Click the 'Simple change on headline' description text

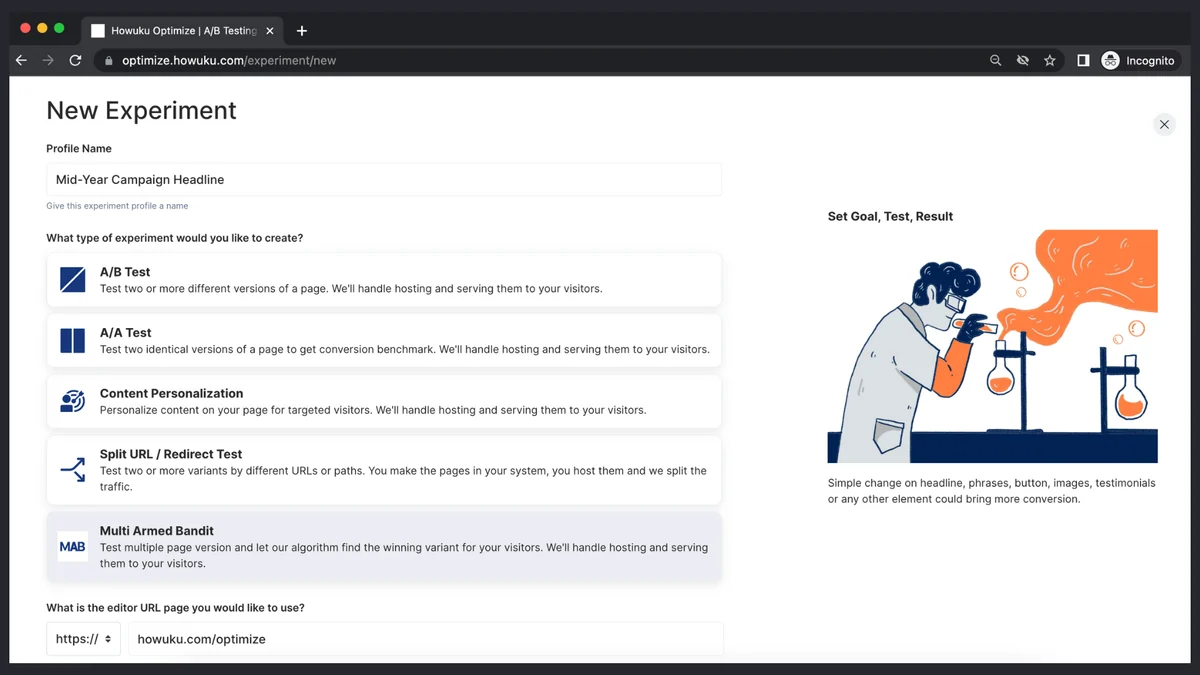coord(992,491)
